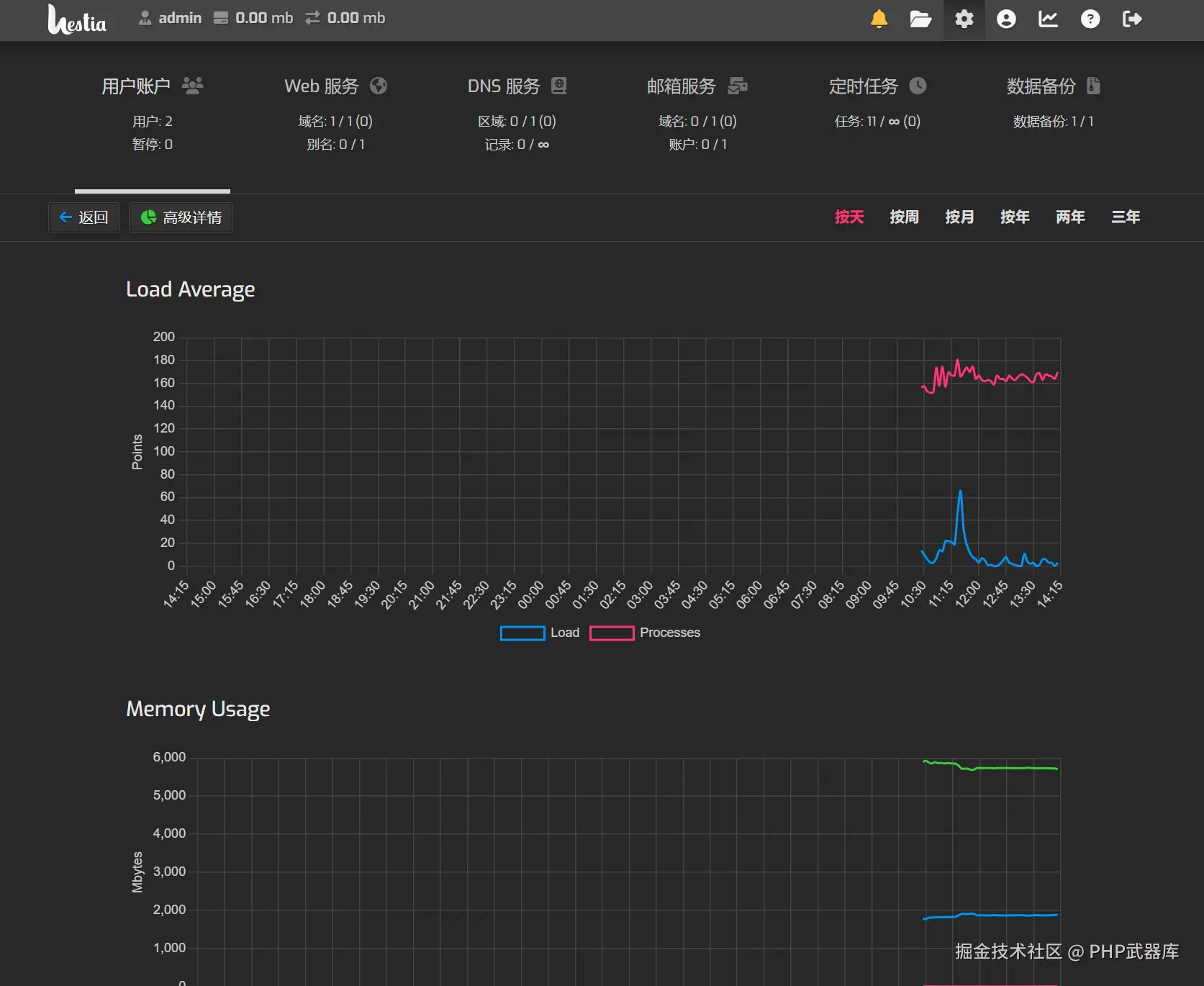Open the 邮箱服务 section
This screenshot has height=986, width=1204.
click(x=697, y=115)
